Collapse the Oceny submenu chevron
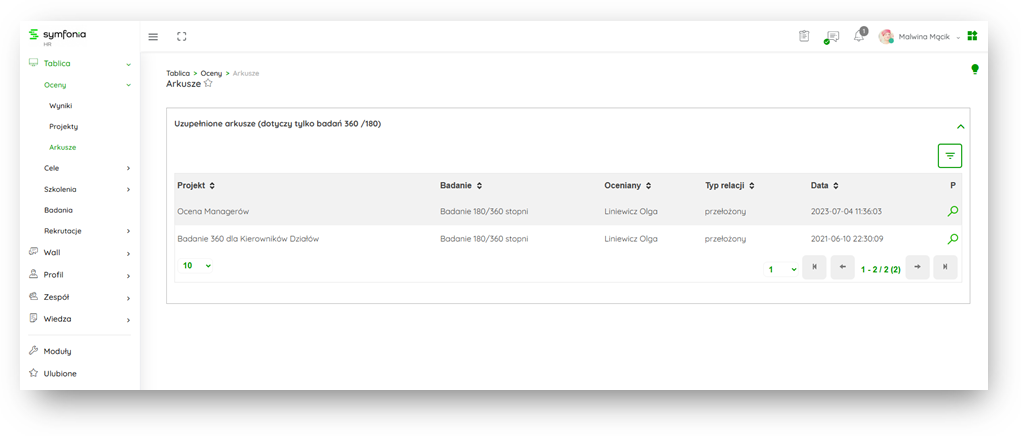Viewport: 1021px width, 436px height. [128, 85]
